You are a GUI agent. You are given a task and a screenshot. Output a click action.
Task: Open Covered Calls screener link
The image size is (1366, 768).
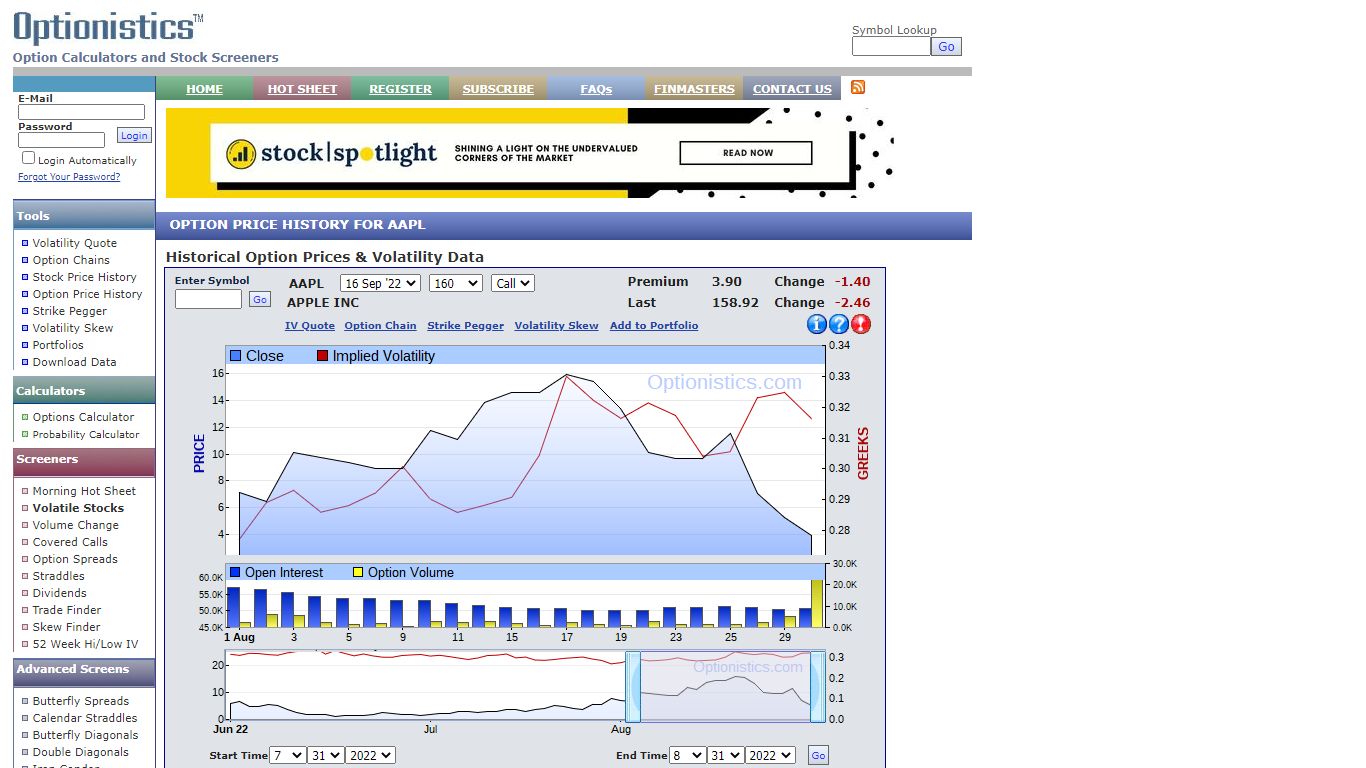[70, 542]
